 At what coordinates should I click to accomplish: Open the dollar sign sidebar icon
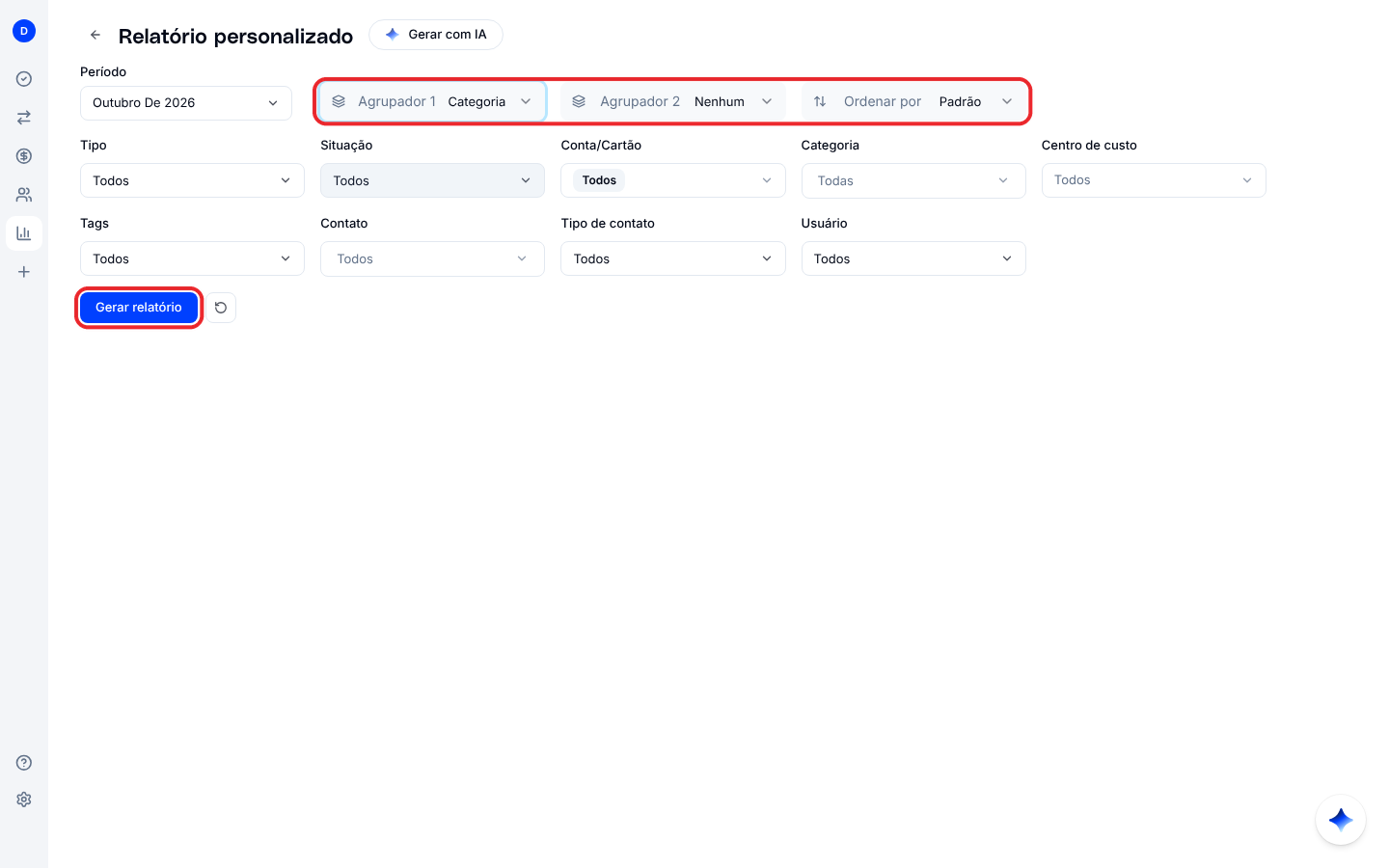coord(24,156)
